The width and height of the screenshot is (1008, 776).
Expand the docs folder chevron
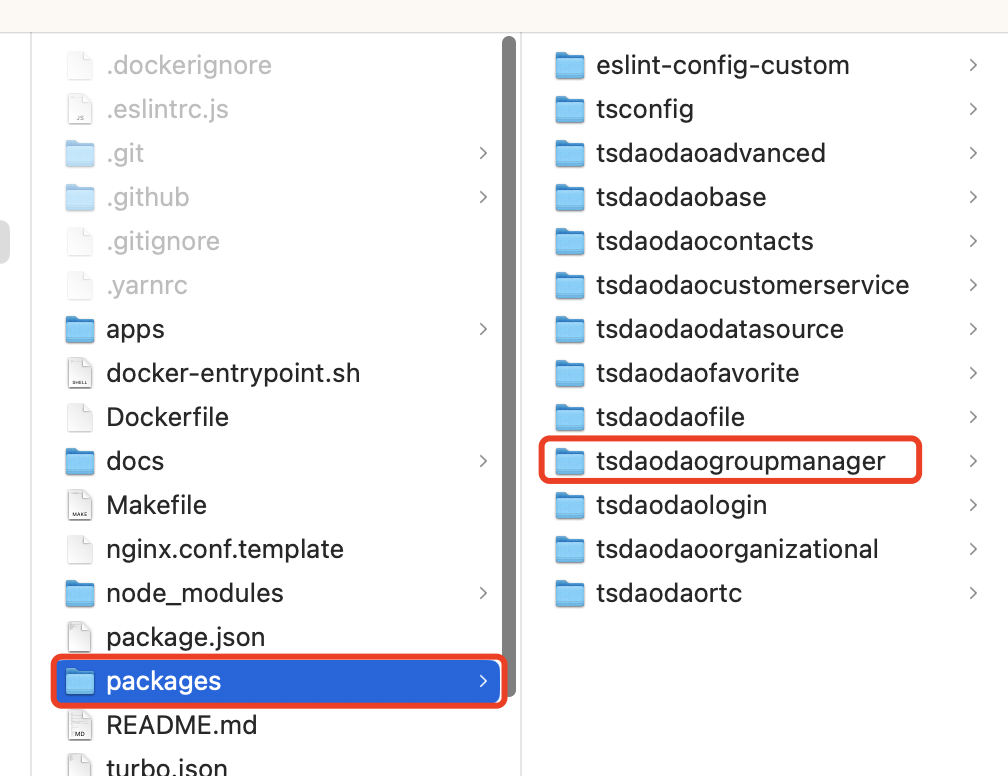483,462
